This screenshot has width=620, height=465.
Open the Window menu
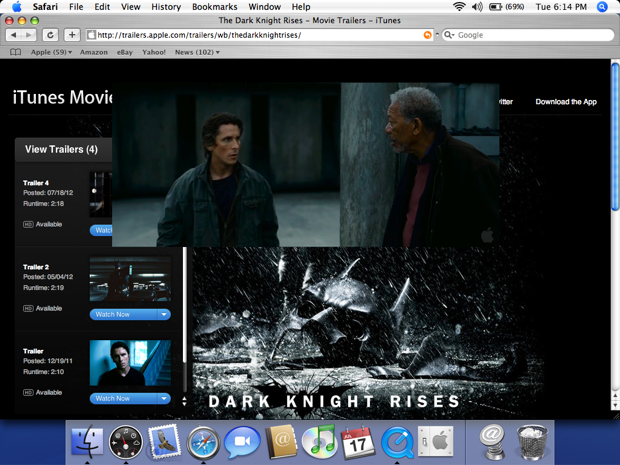coord(265,7)
